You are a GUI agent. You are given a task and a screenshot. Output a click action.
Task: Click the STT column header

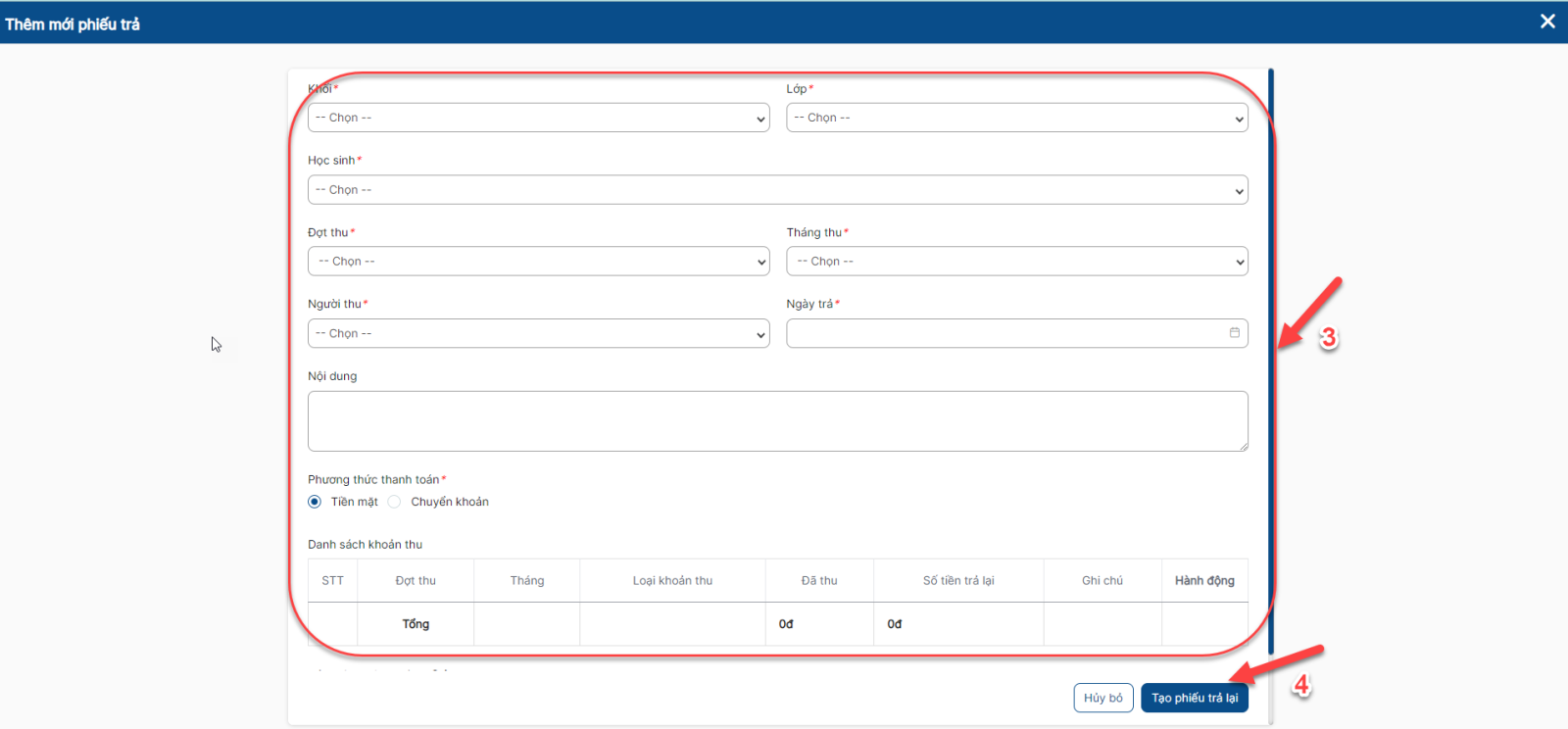(333, 581)
